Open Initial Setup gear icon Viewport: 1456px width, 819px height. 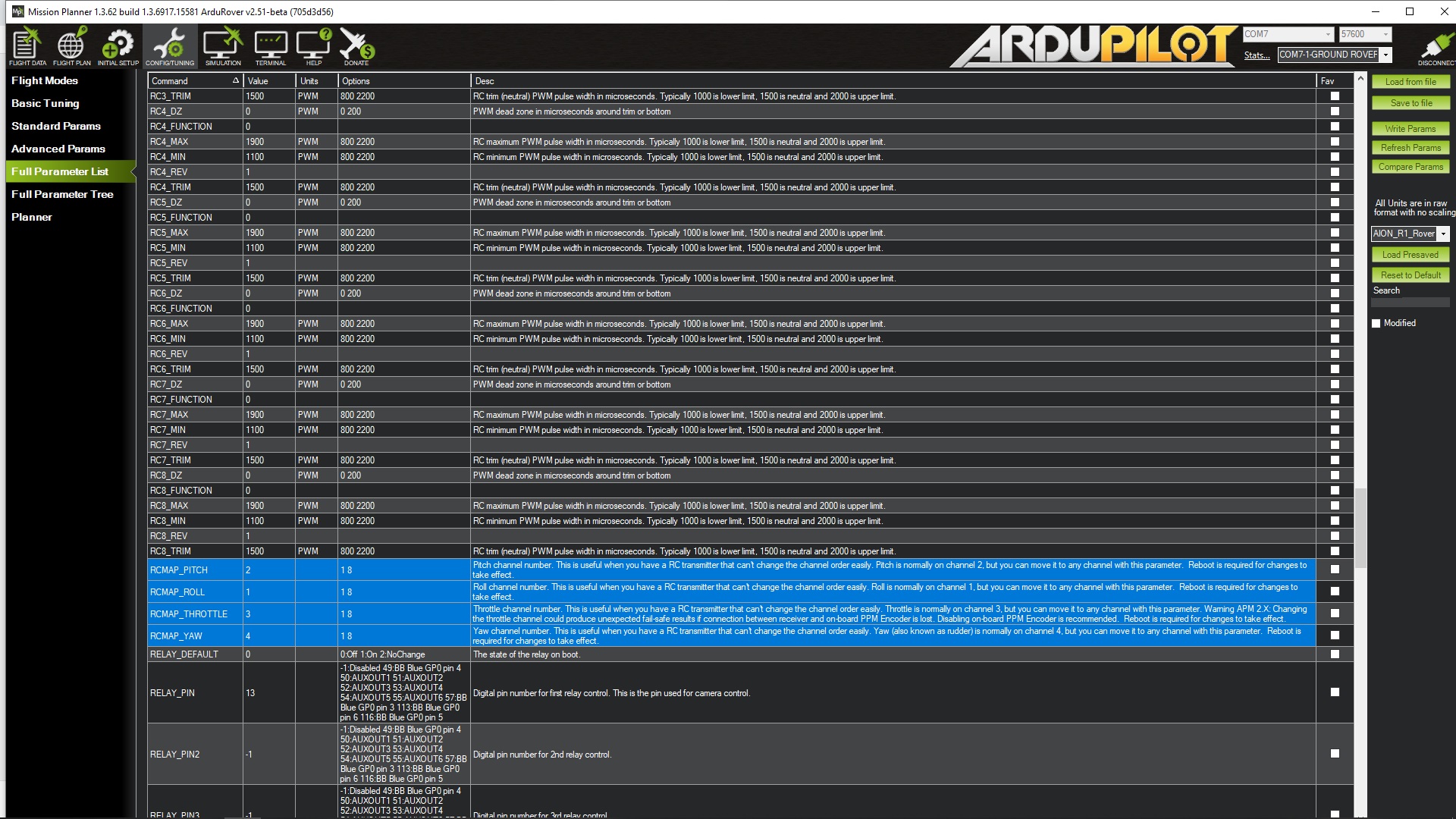118,45
